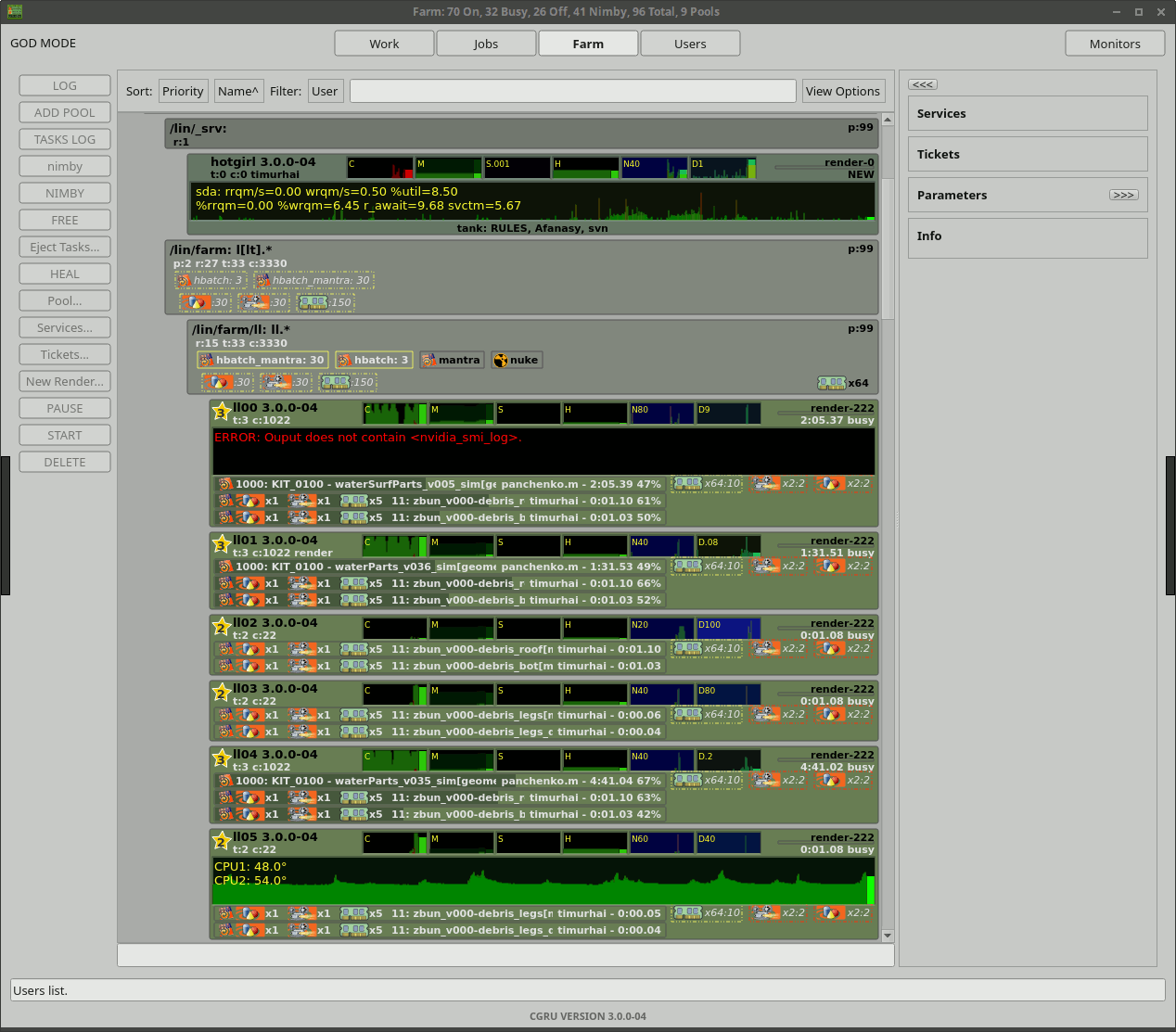Click the star badge on render ll05

[222, 842]
